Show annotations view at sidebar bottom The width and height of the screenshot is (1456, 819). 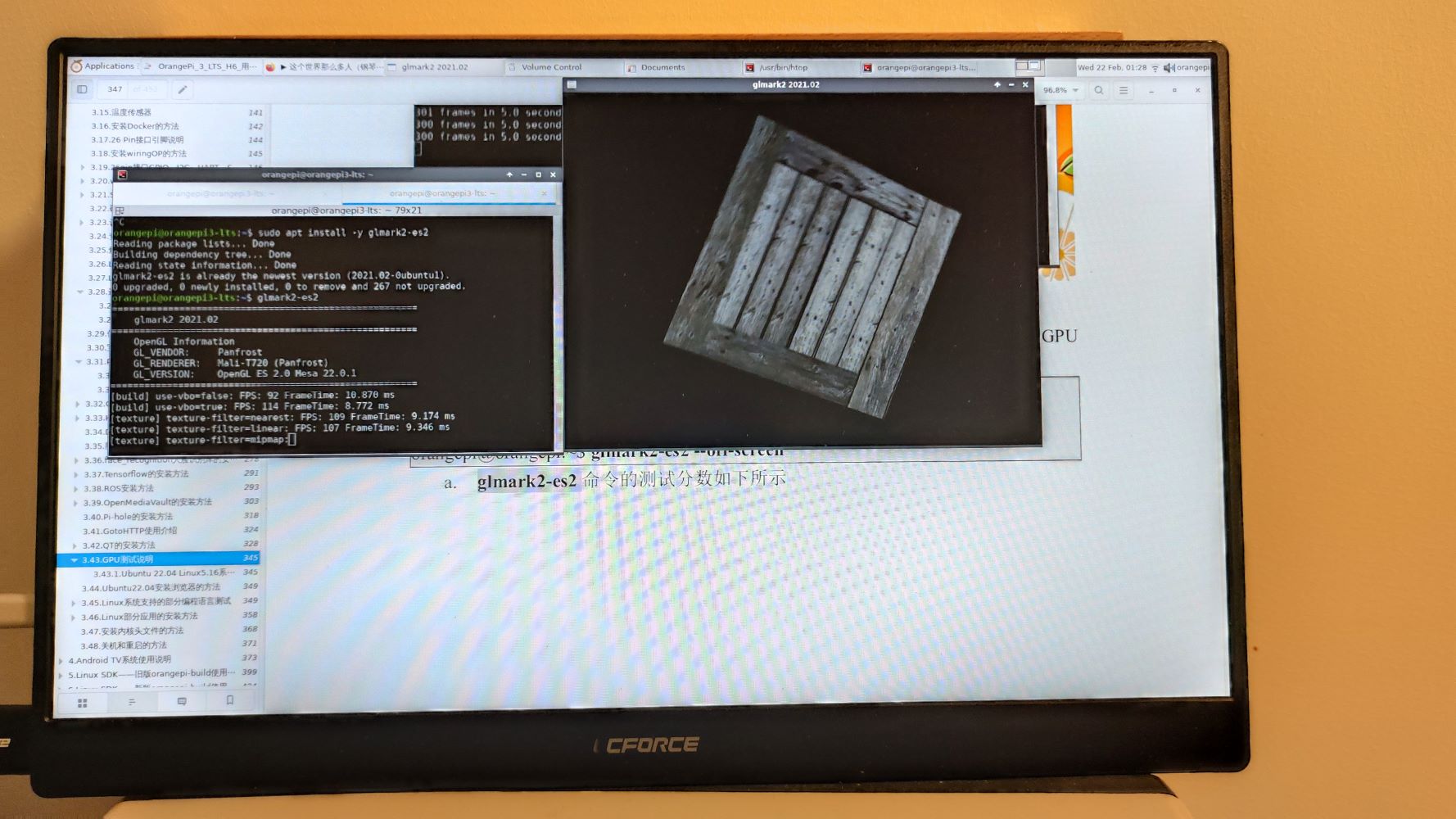pos(182,701)
